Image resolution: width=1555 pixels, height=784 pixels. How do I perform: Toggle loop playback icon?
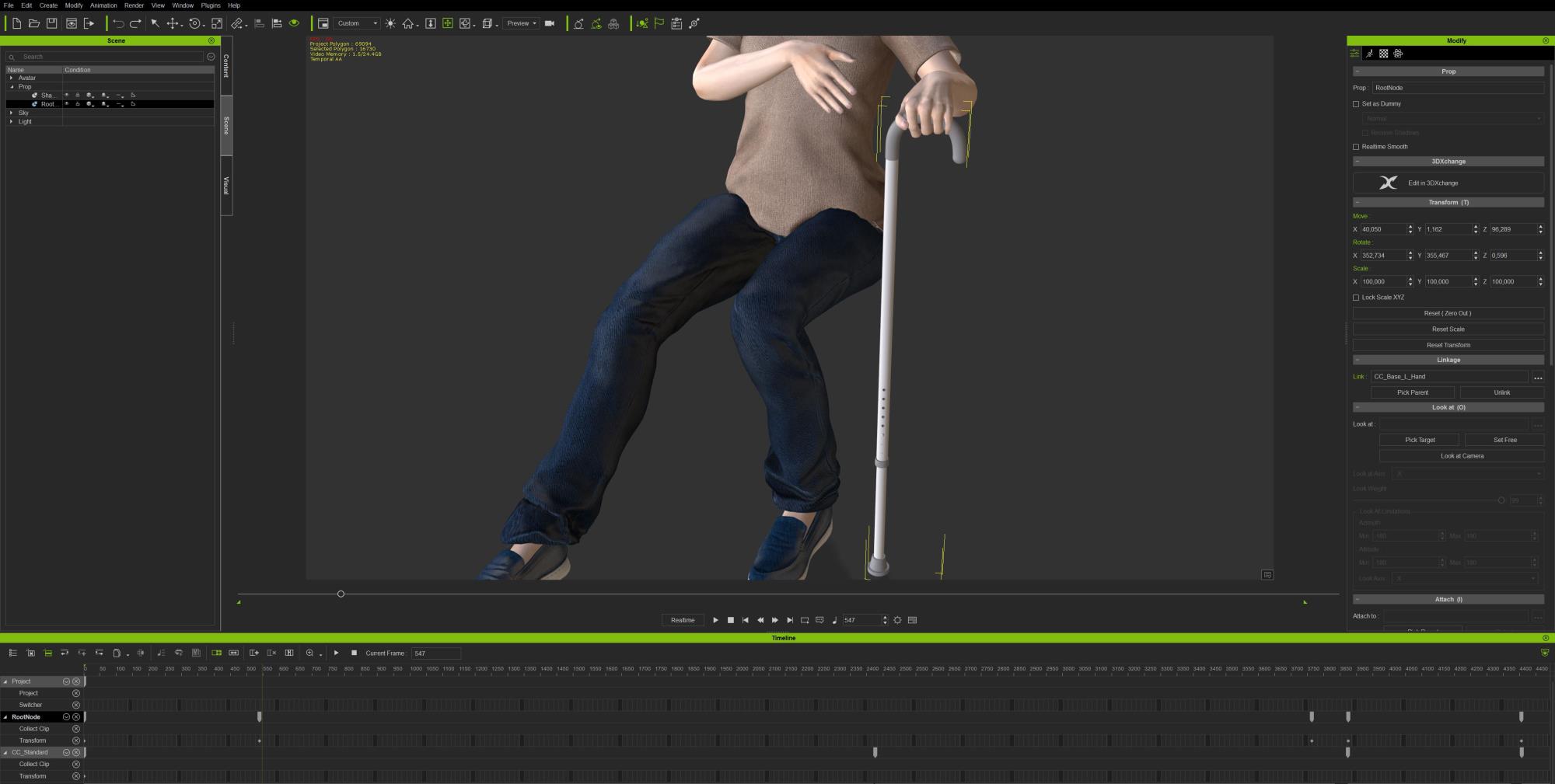pos(805,620)
